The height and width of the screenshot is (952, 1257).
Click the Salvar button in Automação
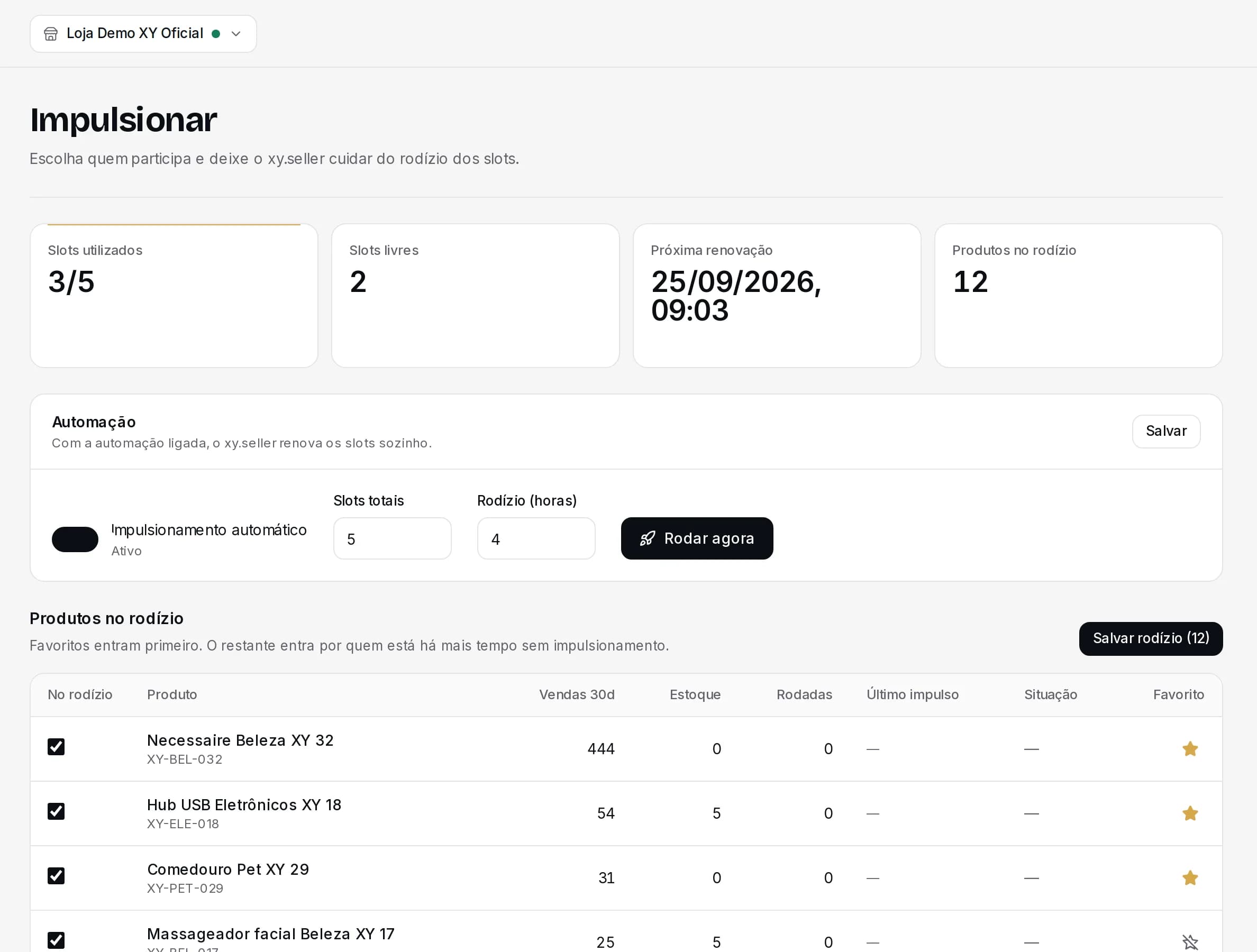(x=1166, y=431)
